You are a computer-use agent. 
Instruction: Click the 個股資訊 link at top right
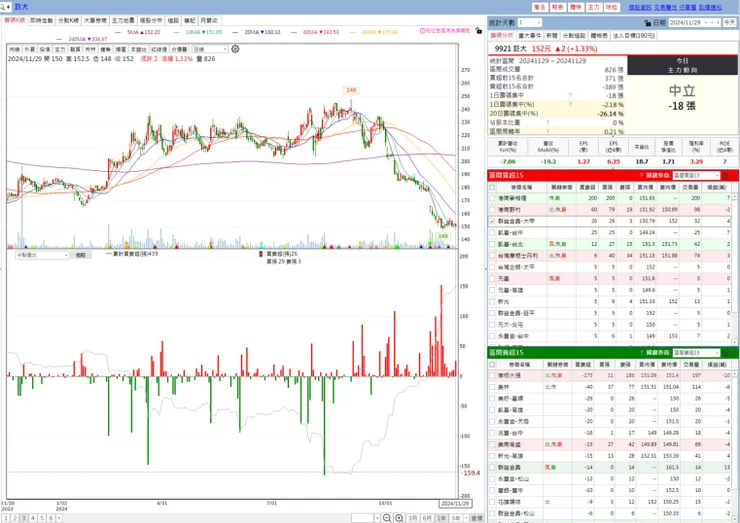click(640, 7)
